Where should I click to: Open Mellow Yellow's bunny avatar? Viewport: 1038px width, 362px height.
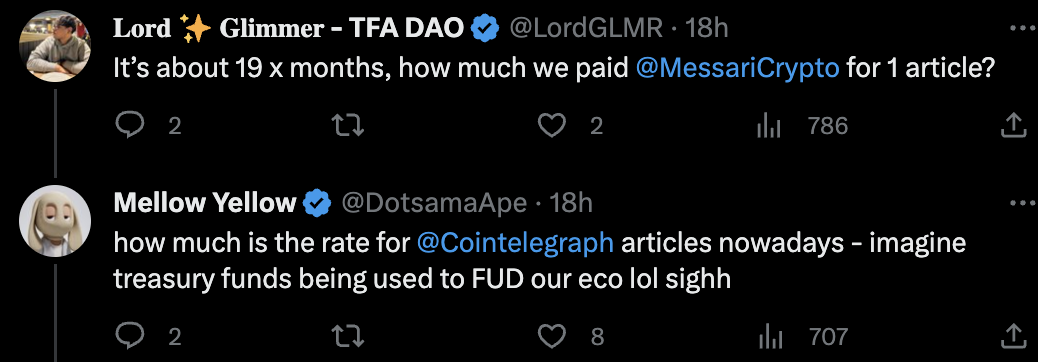tap(55, 220)
